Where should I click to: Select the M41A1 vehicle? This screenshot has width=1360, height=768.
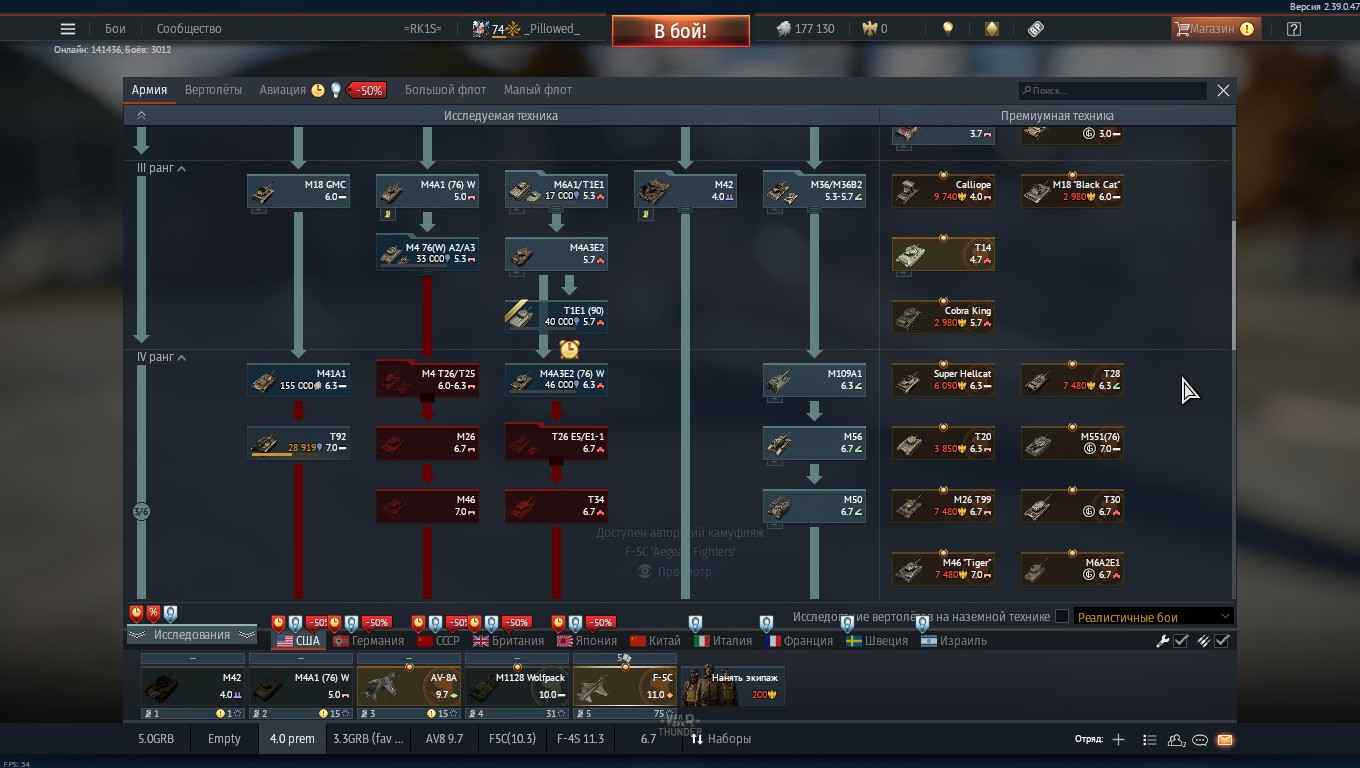pyautogui.click(x=298, y=380)
